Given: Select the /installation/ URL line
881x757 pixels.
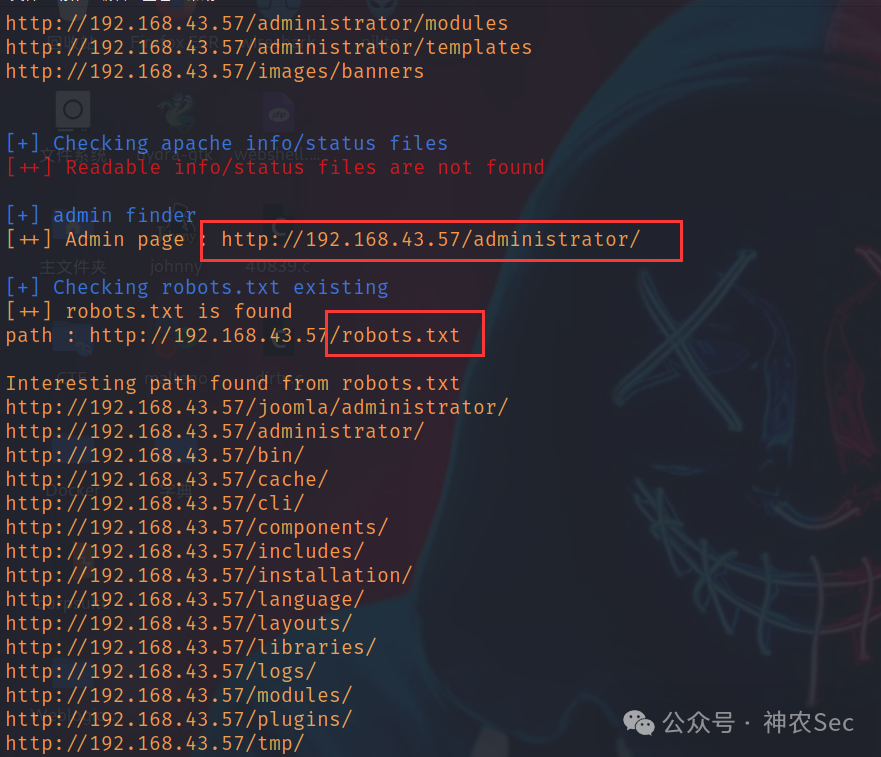Looking at the screenshot, I should [209, 576].
